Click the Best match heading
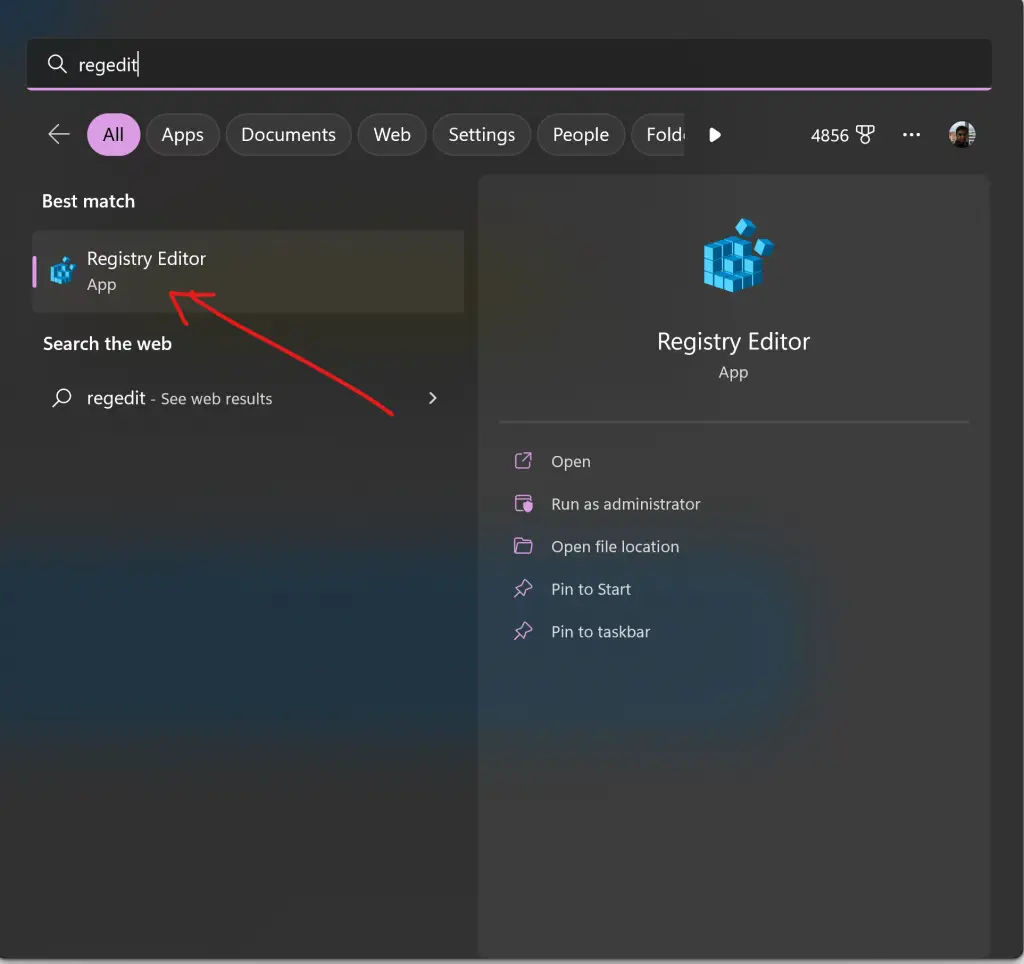This screenshot has height=964, width=1024. coord(89,201)
